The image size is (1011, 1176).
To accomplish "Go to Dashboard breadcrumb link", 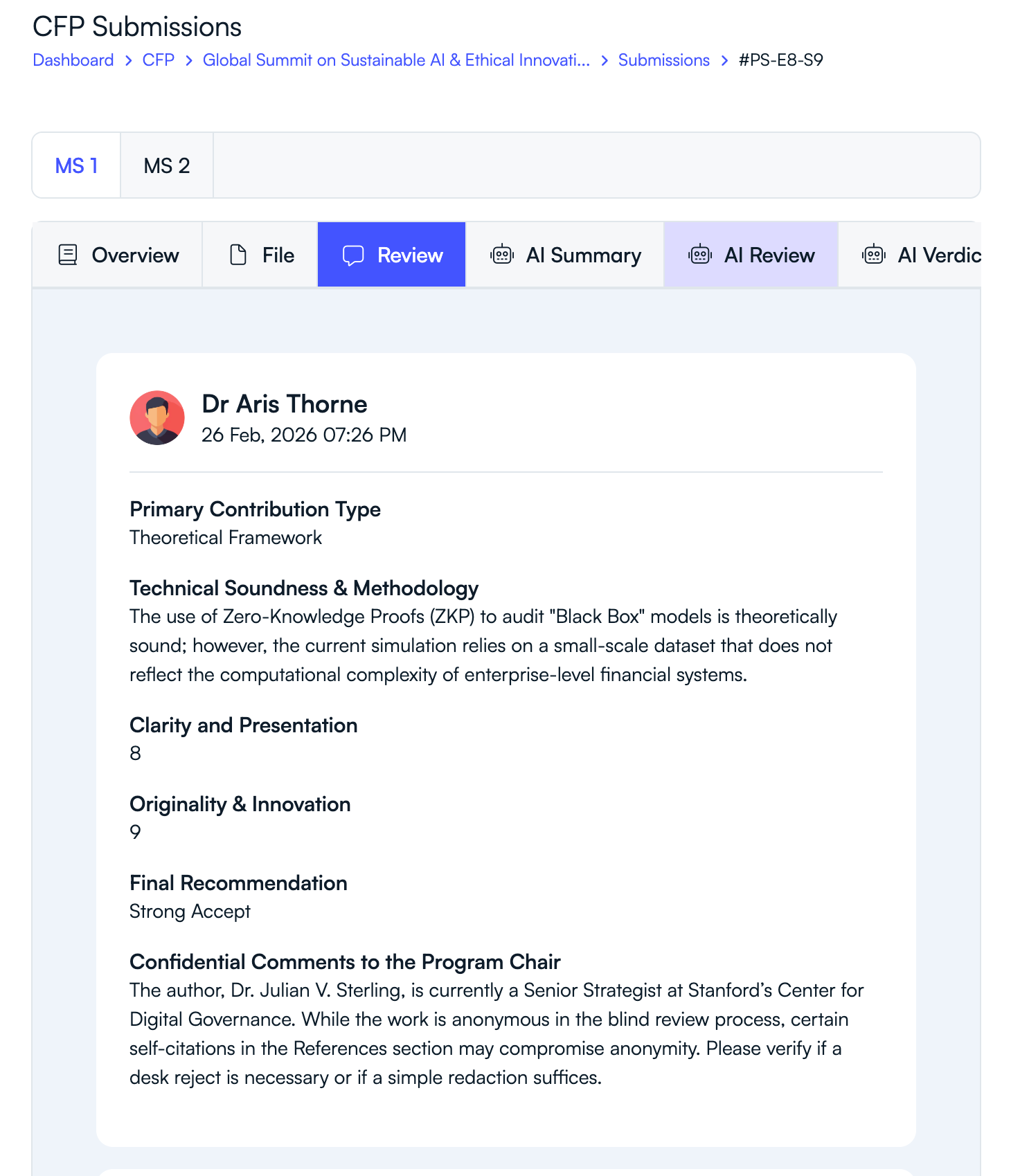I will coord(73,60).
